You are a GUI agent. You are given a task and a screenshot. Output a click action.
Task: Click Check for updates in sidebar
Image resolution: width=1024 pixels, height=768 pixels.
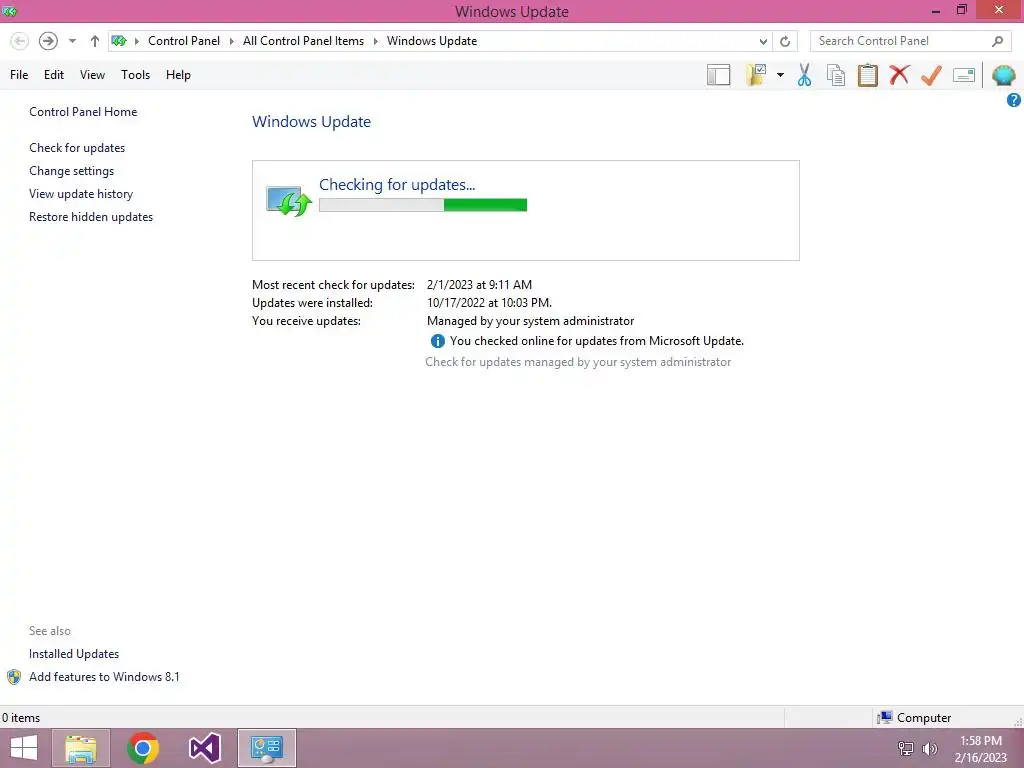click(77, 148)
